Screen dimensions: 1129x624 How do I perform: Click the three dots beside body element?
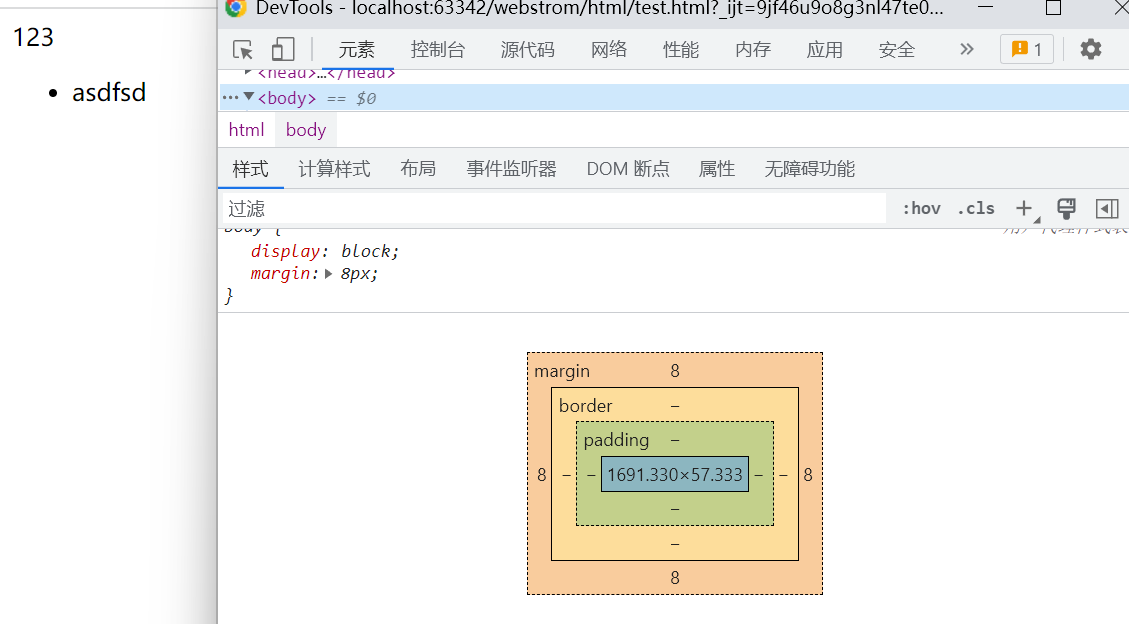pos(230,98)
